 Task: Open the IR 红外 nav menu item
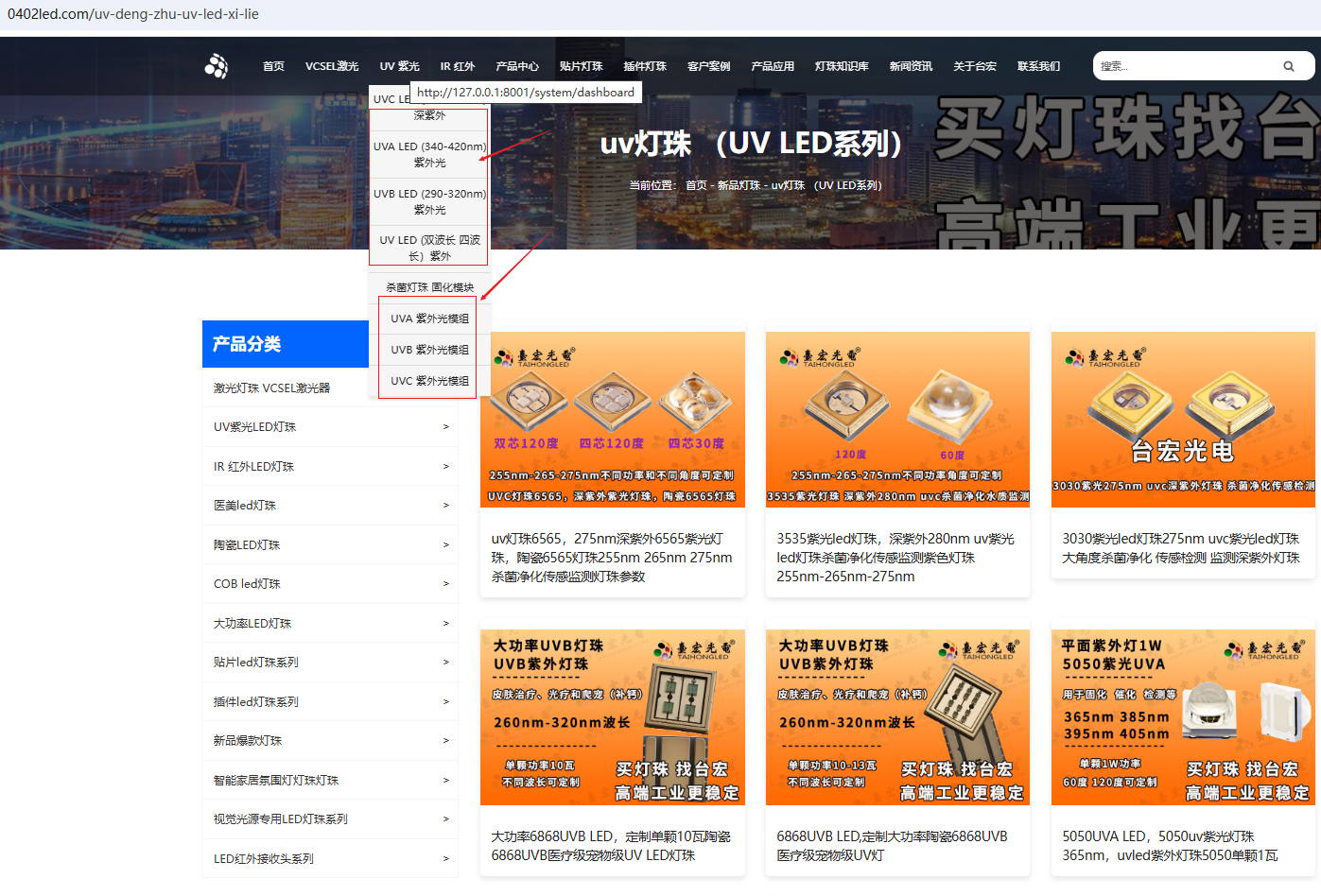coord(458,66)
